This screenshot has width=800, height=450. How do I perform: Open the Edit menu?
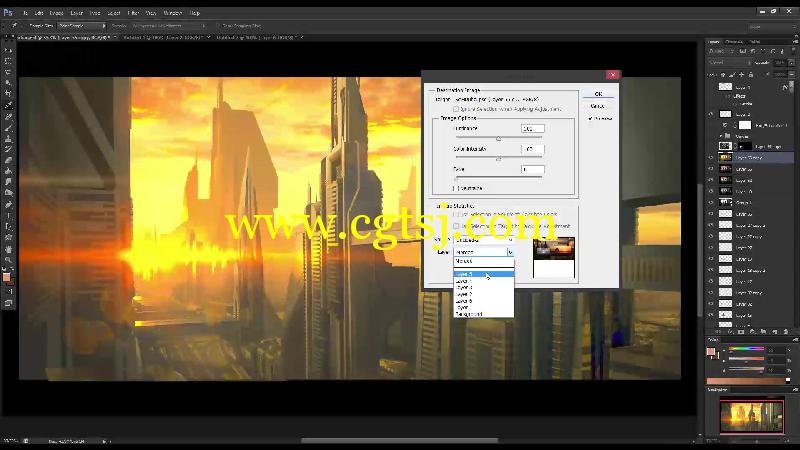coord(39,13)
